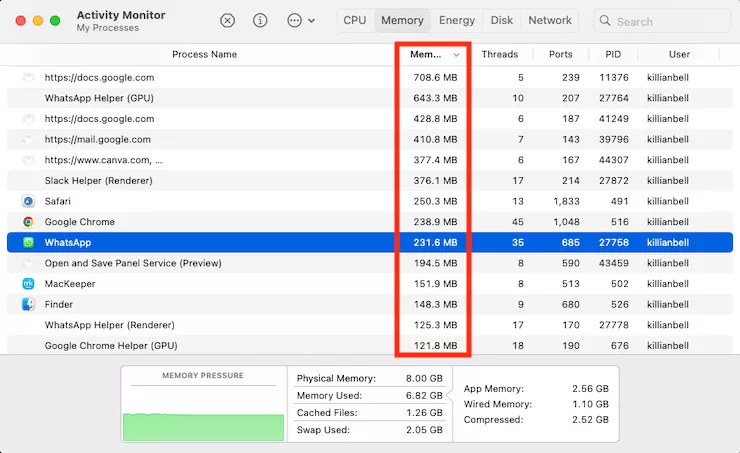Viewport: 740px width, 453px height.
Task: Click the Wired Memory 1.10 GB value
Action: [590, 404]
